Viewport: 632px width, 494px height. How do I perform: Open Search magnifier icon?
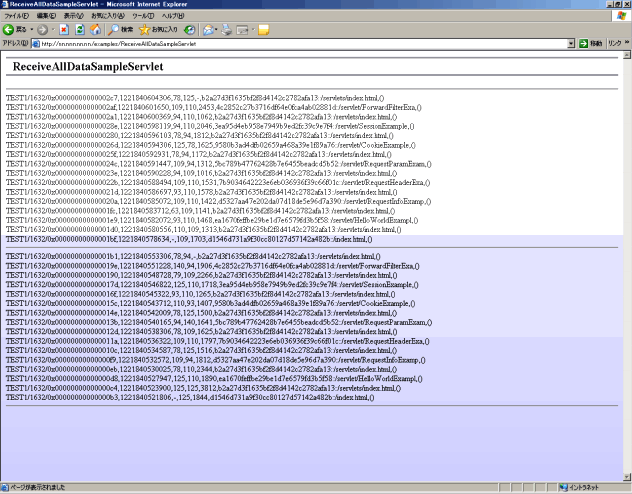coord(114,29)
